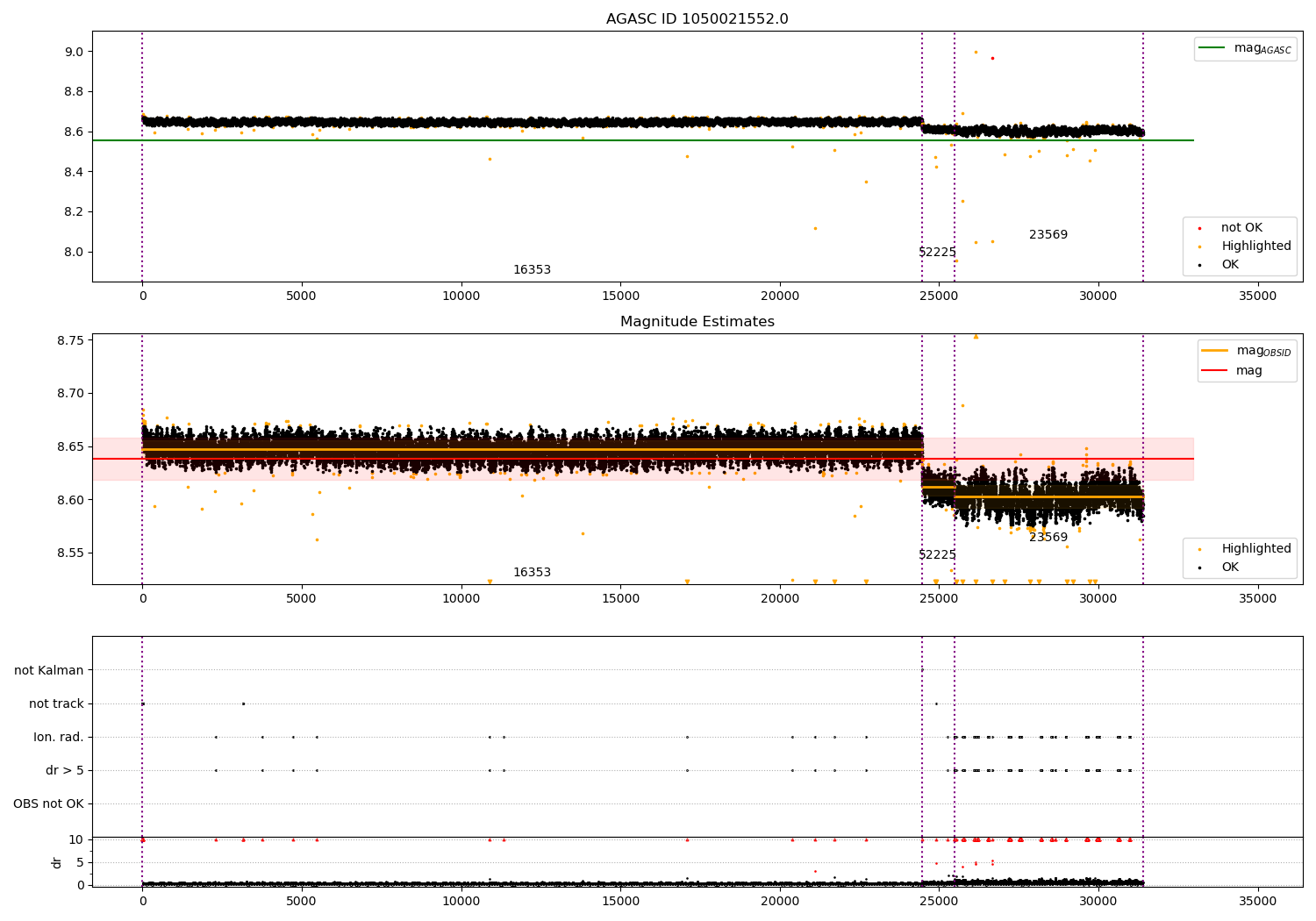Click the "not Kalman" row label

[49, 671]
